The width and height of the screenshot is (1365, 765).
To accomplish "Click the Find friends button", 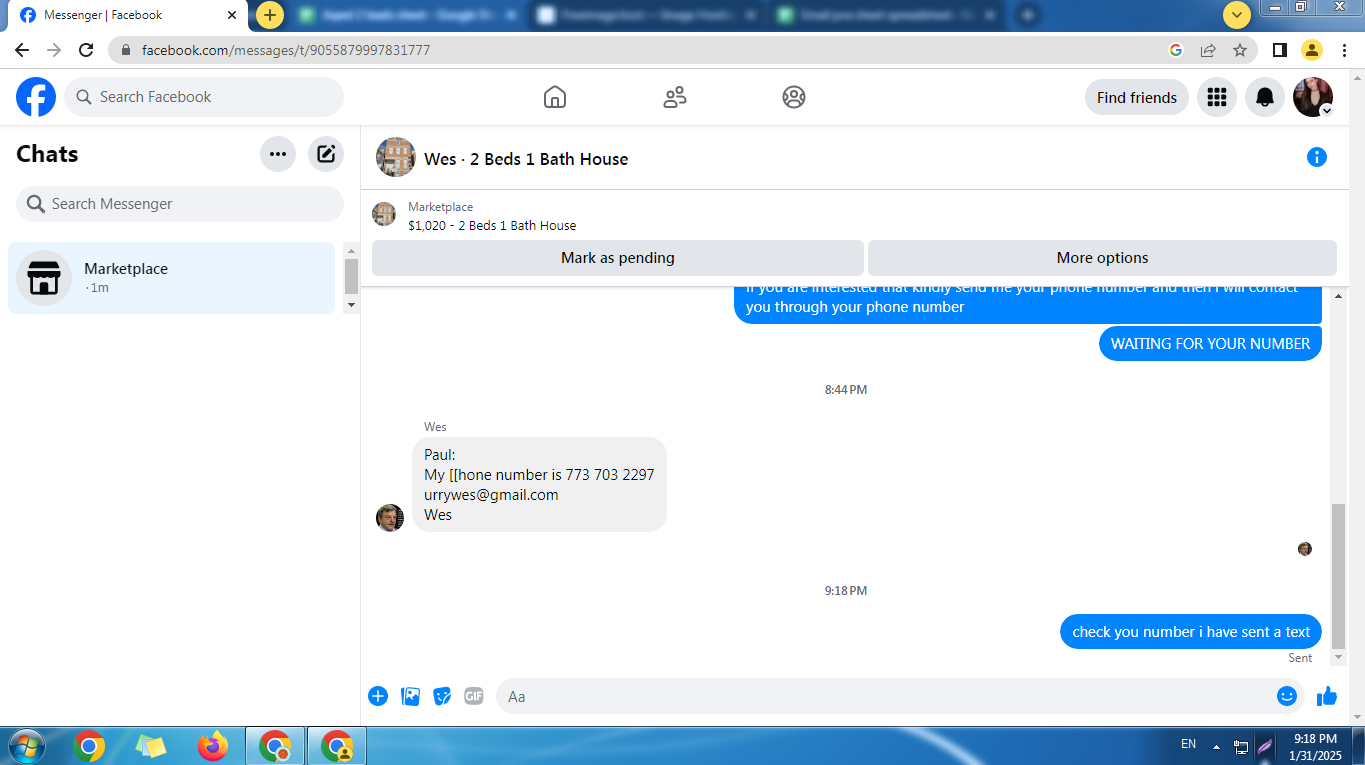I will [x=1137, y=97].
